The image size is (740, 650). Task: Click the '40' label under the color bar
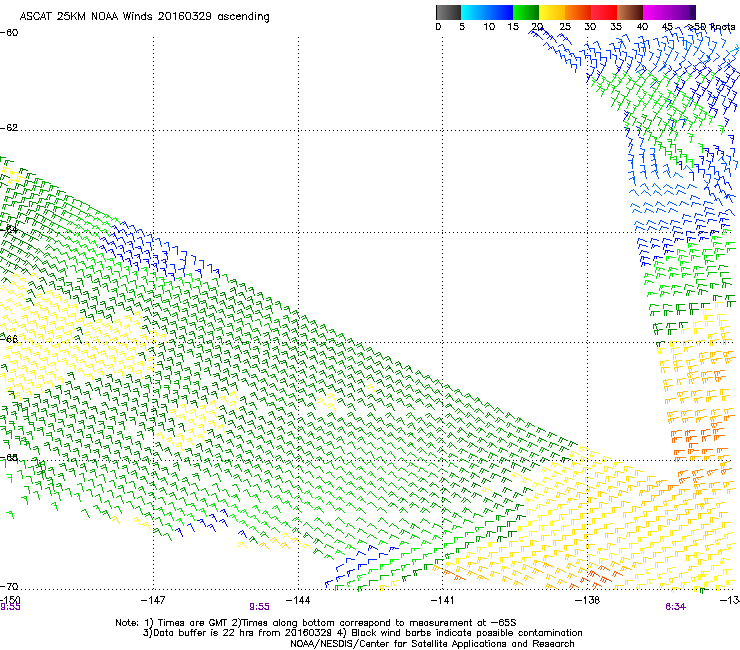coord(642,27)
